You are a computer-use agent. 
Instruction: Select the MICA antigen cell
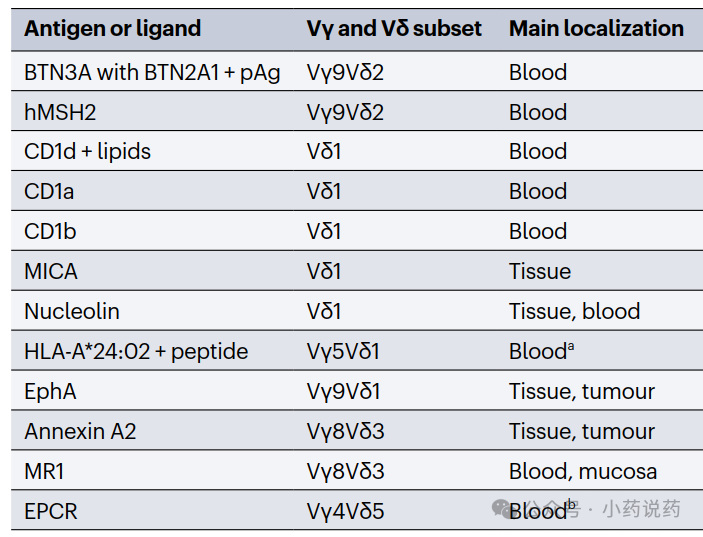[x=51, y=271]
